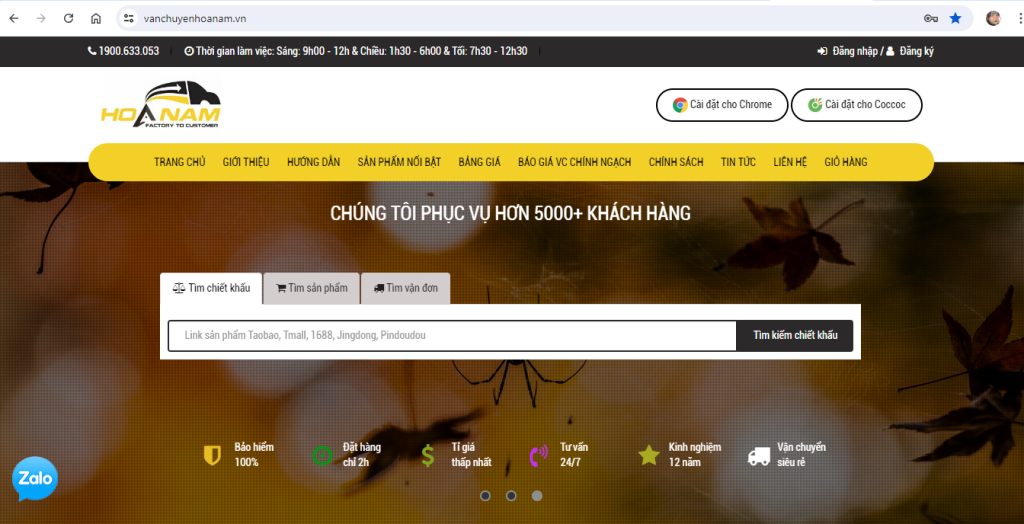Click the product link search field
Image resolution: width=1024 pixels, height=524 pixels.
(x=452, y=336)
